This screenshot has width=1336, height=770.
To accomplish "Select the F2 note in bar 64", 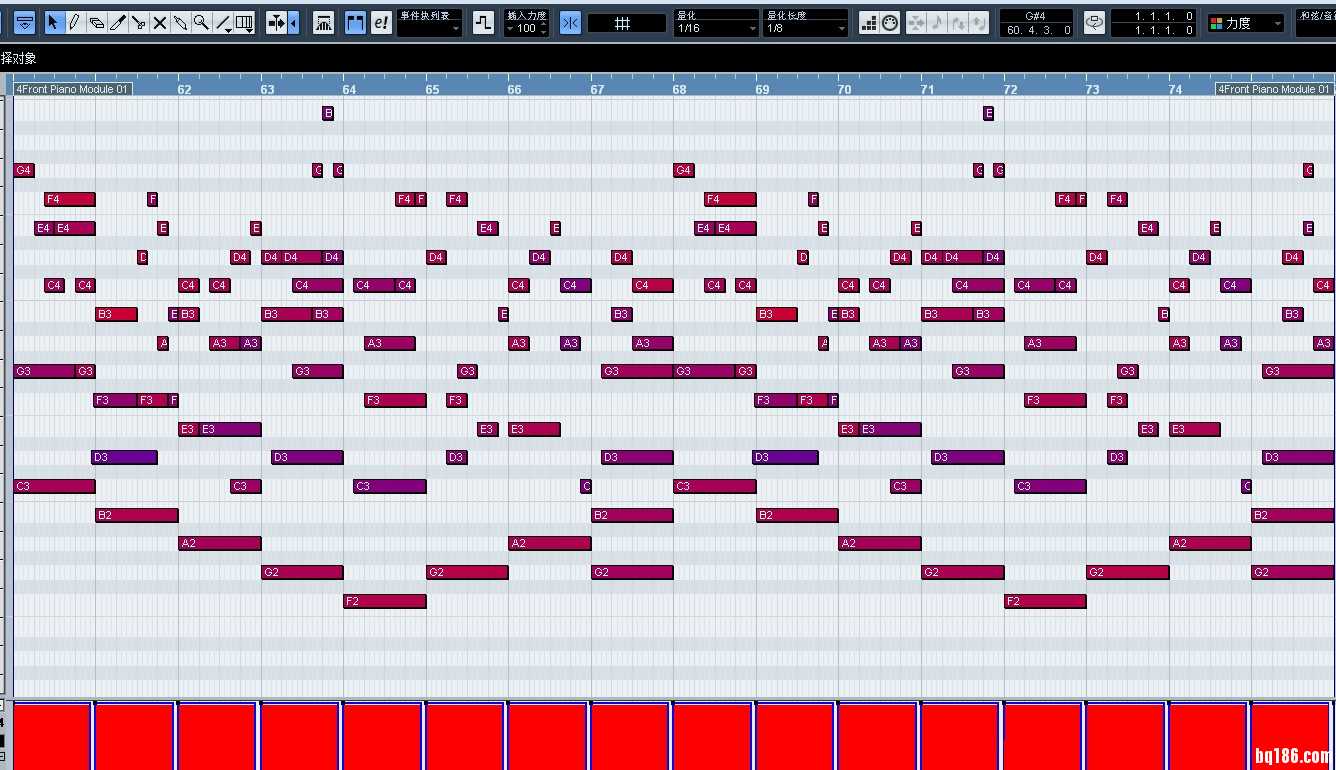I will tap(385, 601).
